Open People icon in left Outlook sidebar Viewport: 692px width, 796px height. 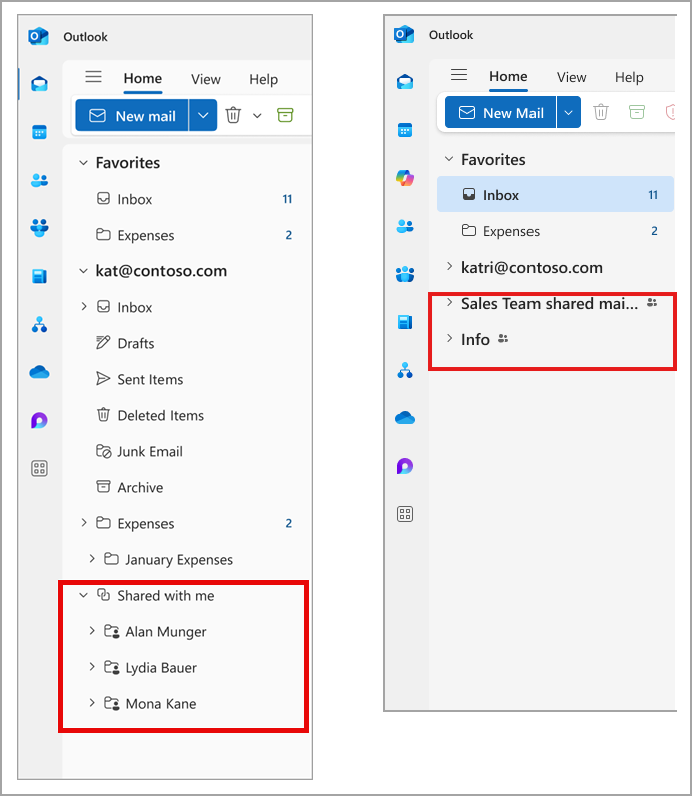pyautogui.click(x=39, y=180)
